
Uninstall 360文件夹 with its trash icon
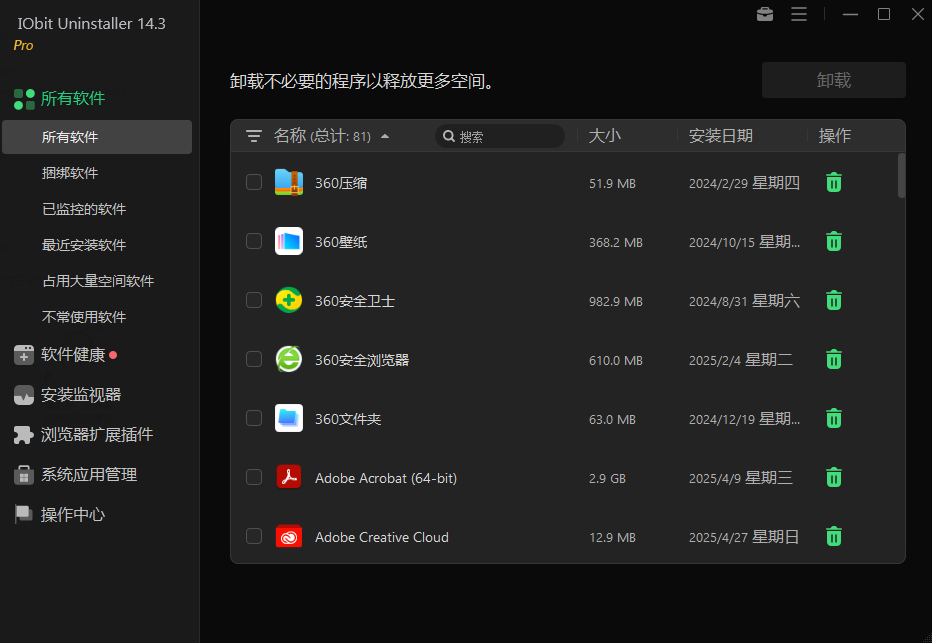834,418
